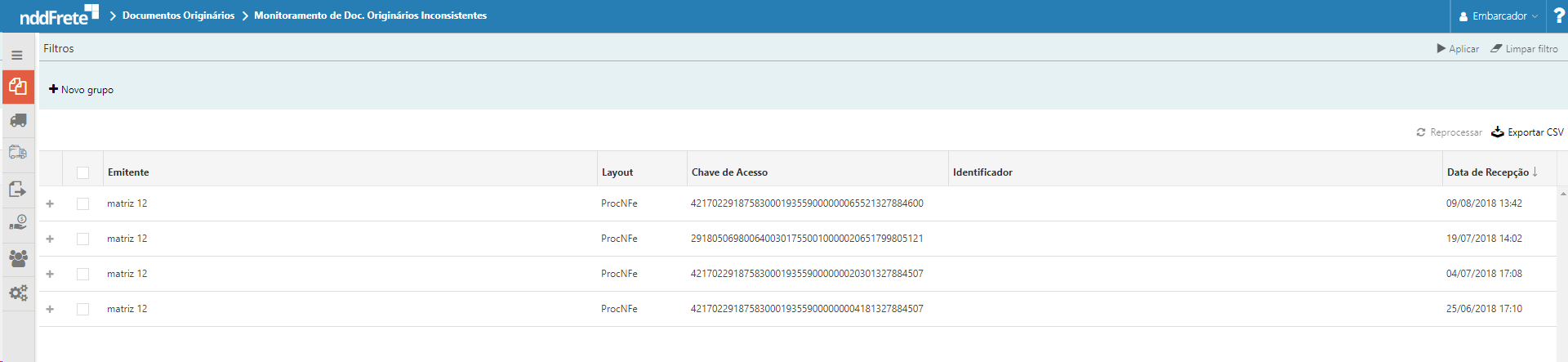Sort by the Chave de Acesso column
Screen dimensions: 1568x362
[x=729, y=172]
